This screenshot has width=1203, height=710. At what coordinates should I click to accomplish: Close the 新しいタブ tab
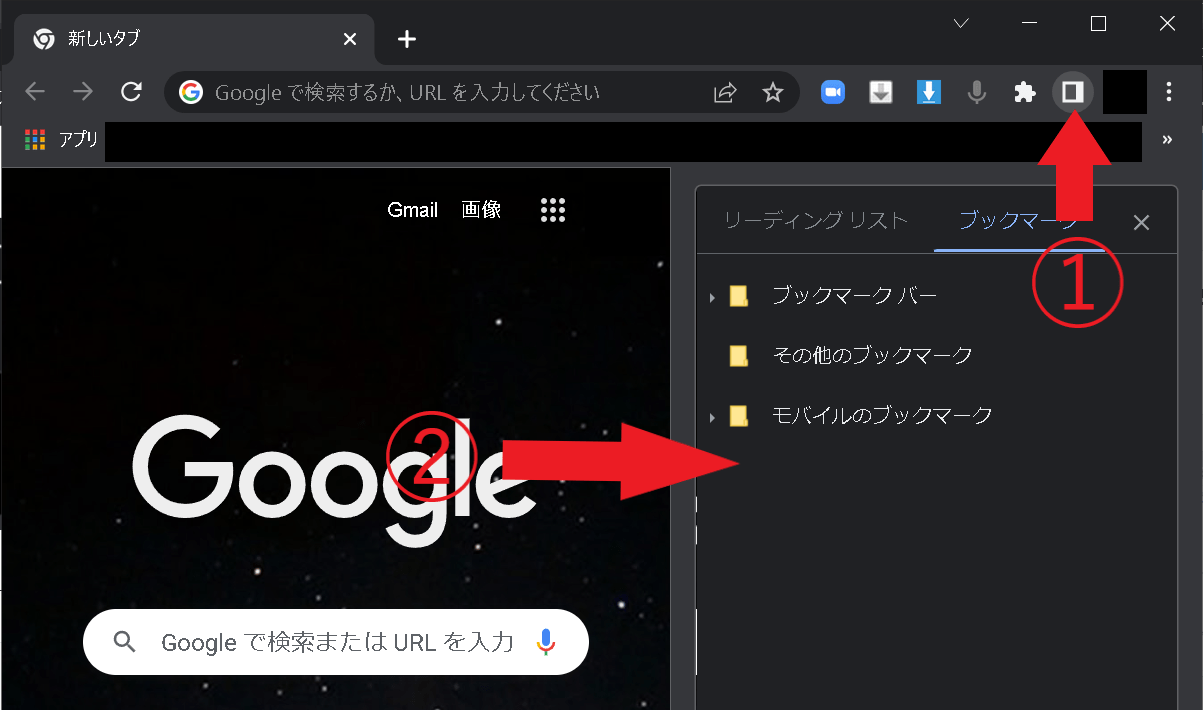coord(350,39)
